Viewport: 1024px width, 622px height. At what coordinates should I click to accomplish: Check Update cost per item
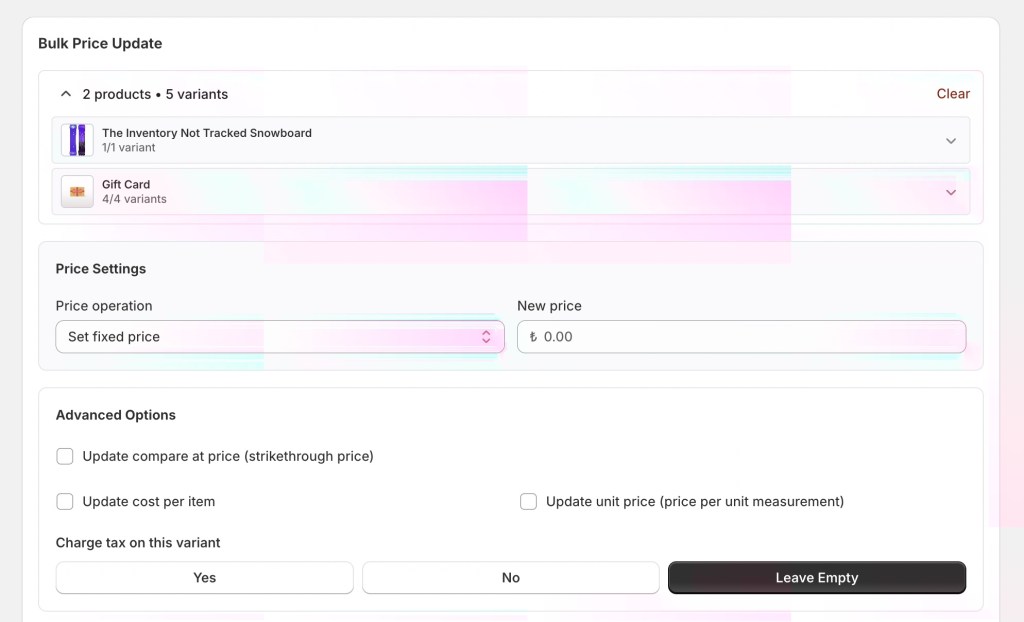[65, 501]
